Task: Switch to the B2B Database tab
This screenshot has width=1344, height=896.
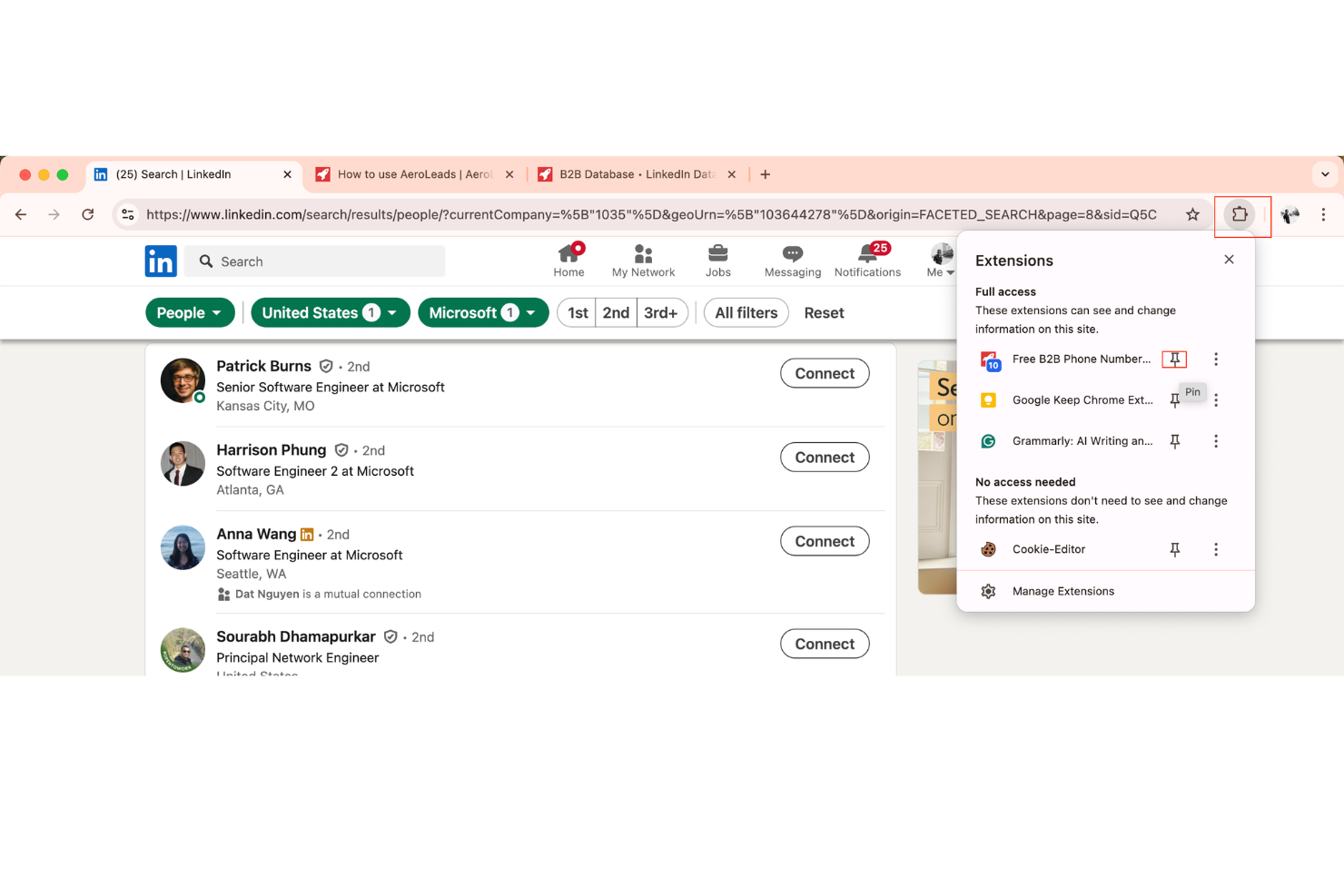Action: coord(634,173)
